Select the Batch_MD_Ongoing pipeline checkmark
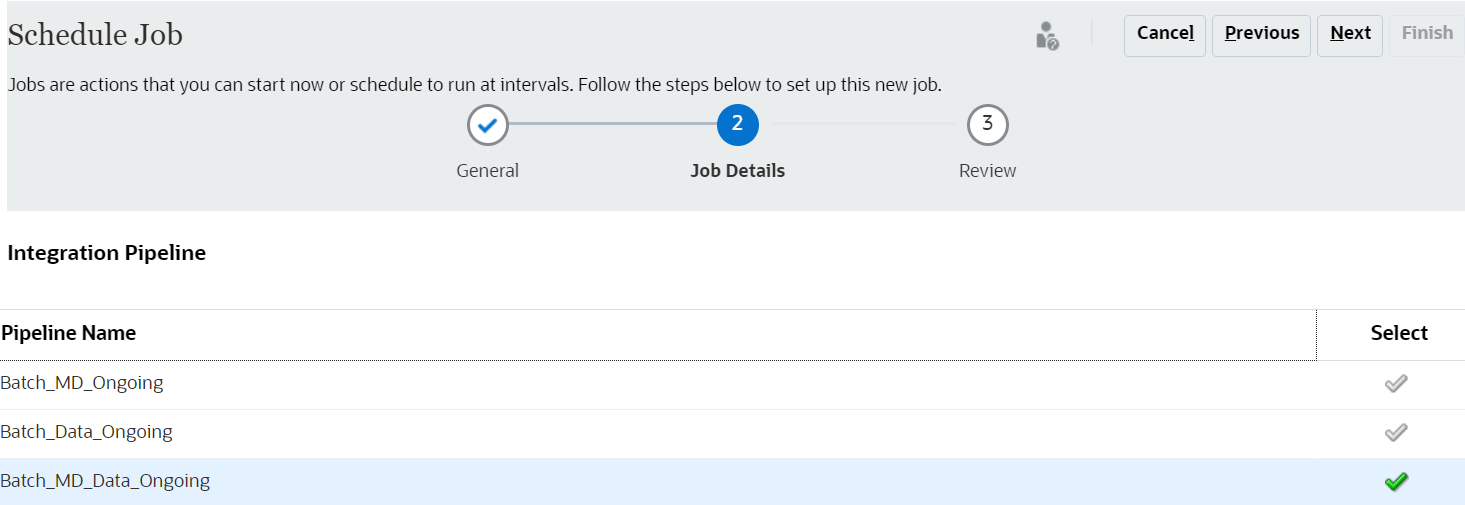 click(x=1396, y=383)
